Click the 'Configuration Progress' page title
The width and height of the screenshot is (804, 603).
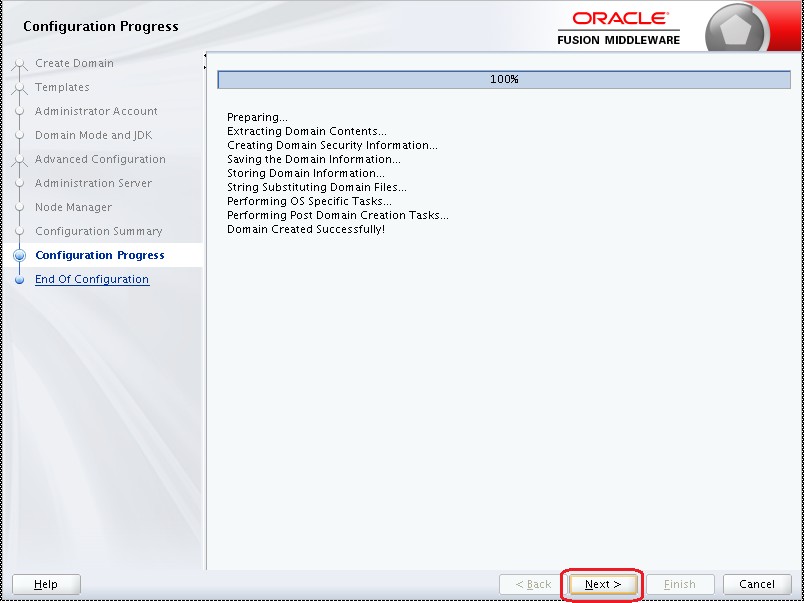point(101,26)
